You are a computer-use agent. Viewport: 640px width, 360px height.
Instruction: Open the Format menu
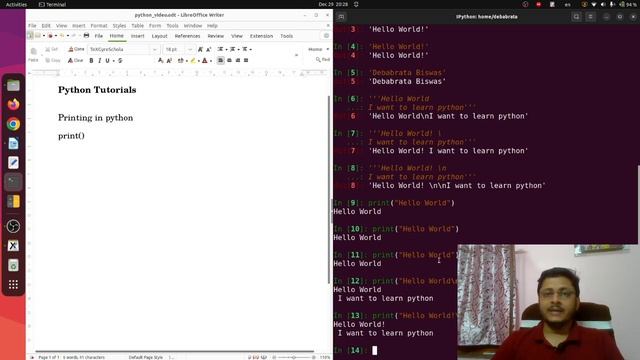(99, 26)
